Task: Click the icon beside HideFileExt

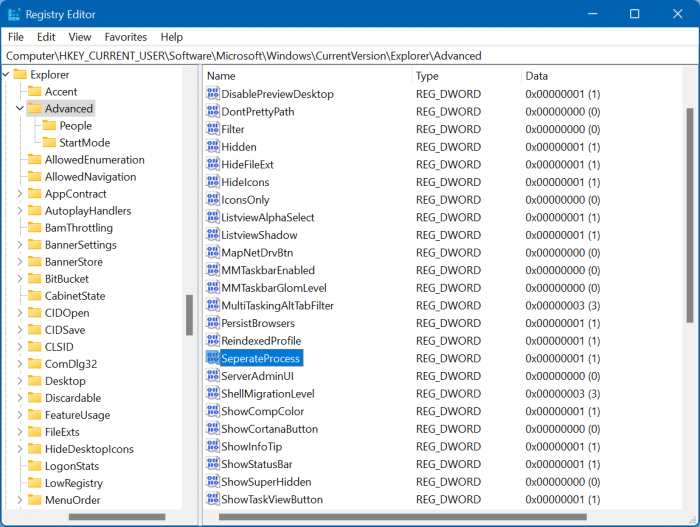Action: tap(212, 164)
